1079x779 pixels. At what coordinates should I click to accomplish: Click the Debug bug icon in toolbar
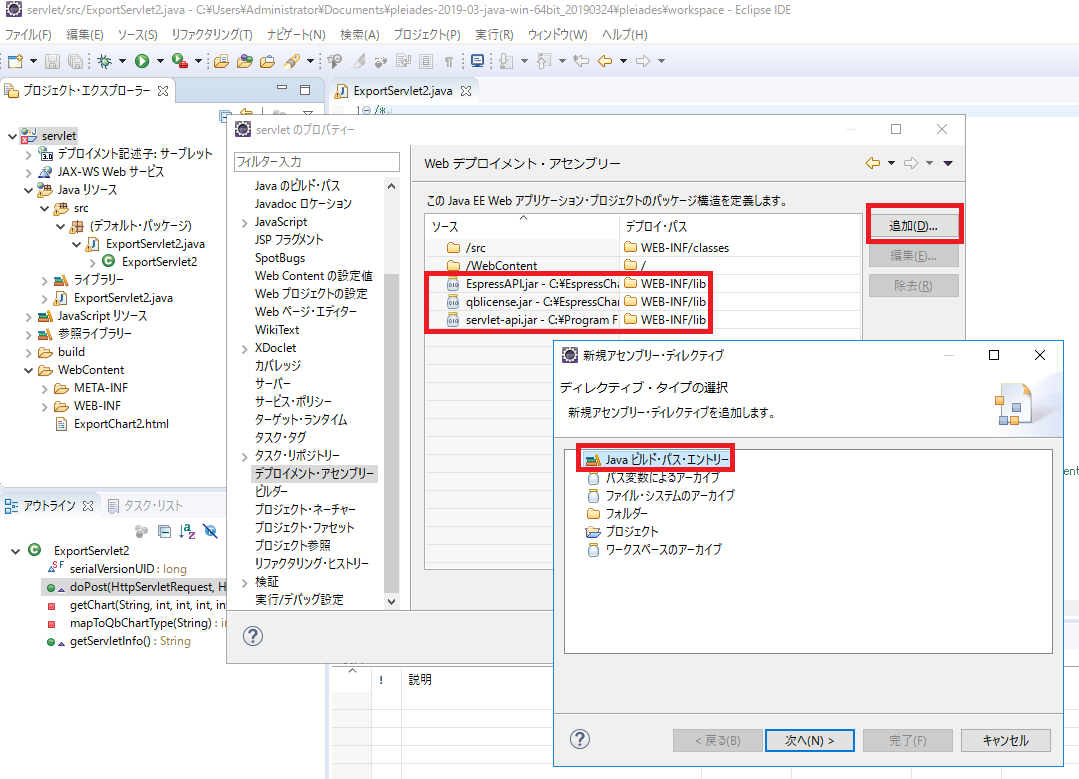(x=105, y=62)
